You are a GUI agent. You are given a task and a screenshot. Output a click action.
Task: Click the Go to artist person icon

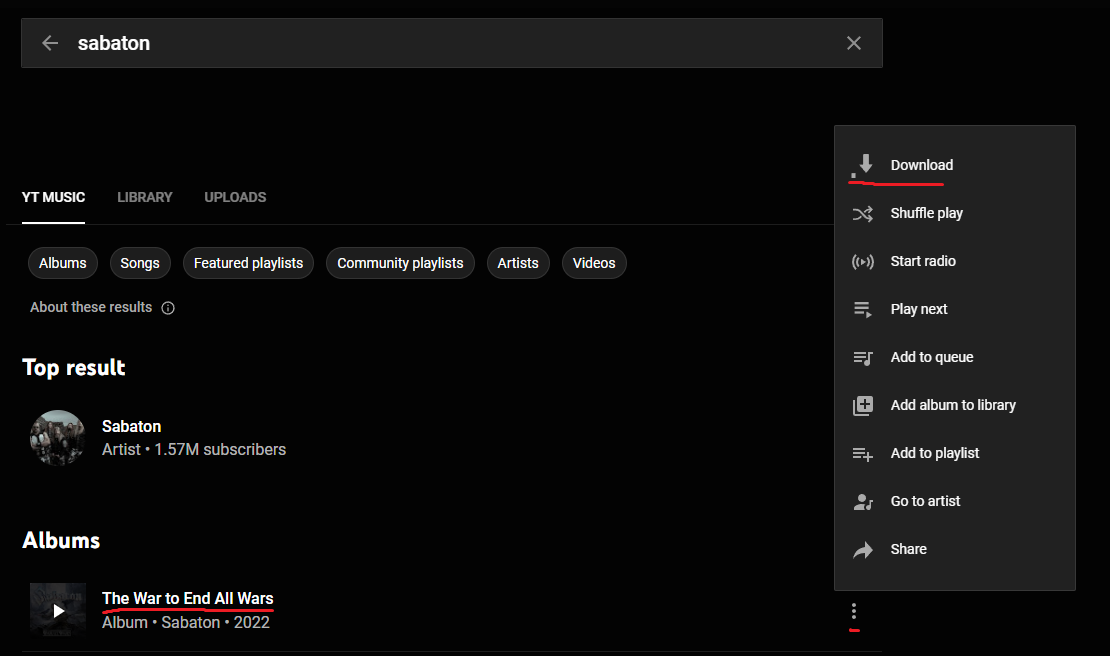point(862,502)
